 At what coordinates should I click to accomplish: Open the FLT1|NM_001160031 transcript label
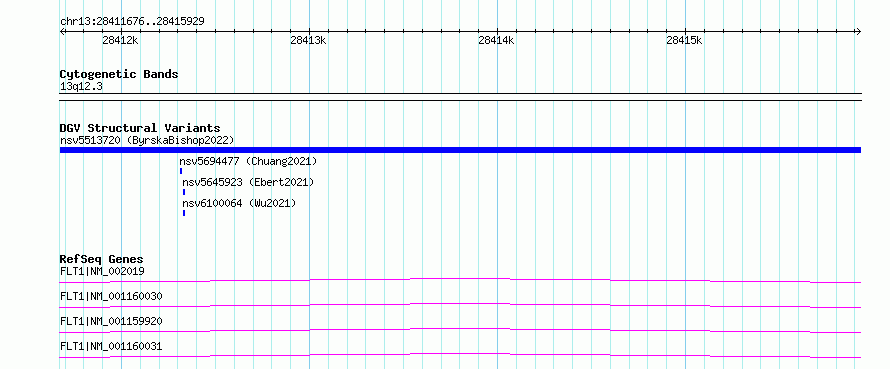[111, 346]
